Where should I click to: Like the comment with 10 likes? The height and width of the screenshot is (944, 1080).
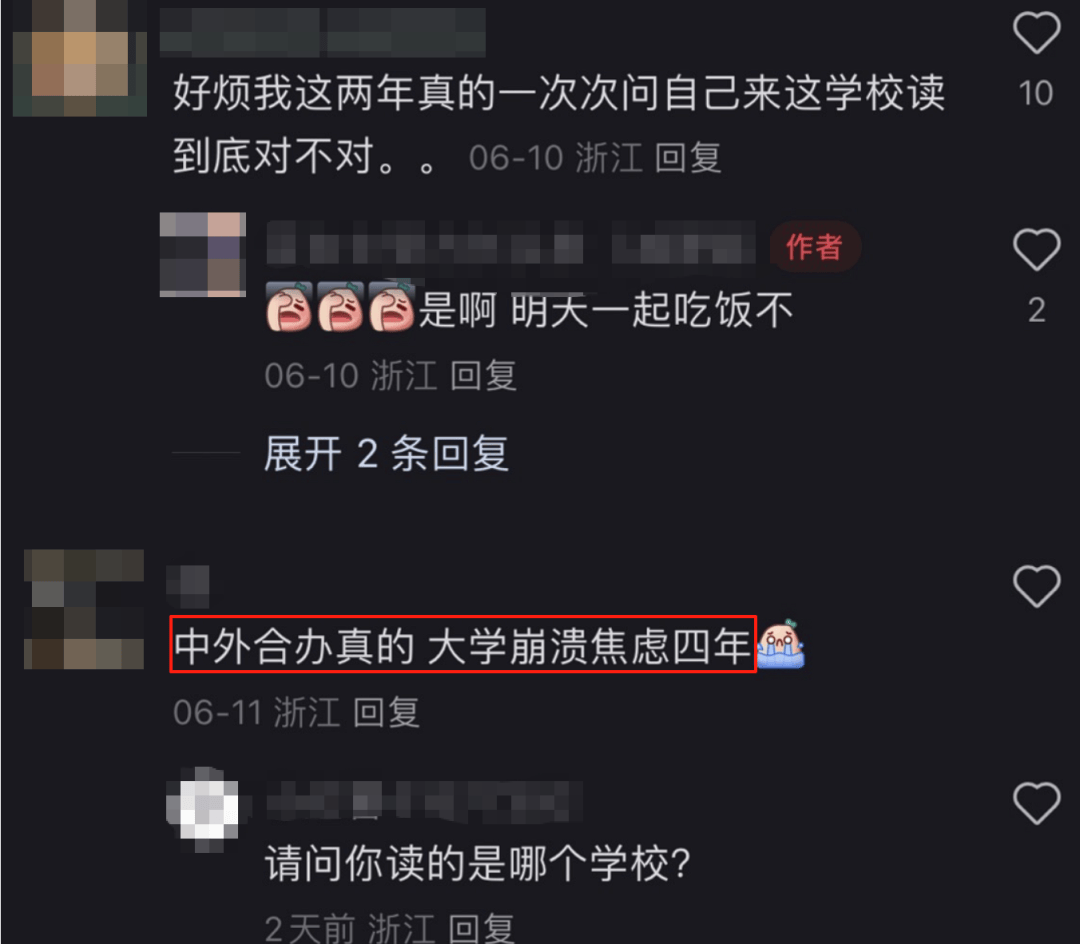coord(1036,32)
